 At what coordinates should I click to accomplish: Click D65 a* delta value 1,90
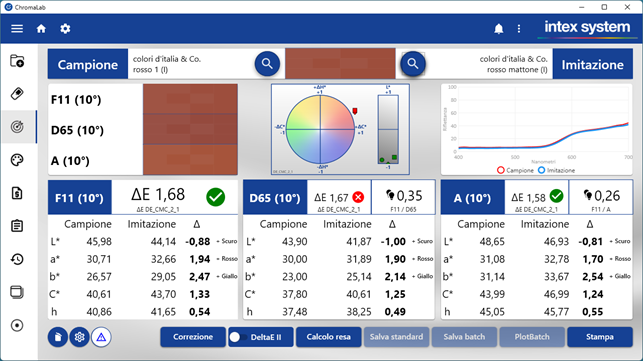pyautogui.click(x=395, y=259)
